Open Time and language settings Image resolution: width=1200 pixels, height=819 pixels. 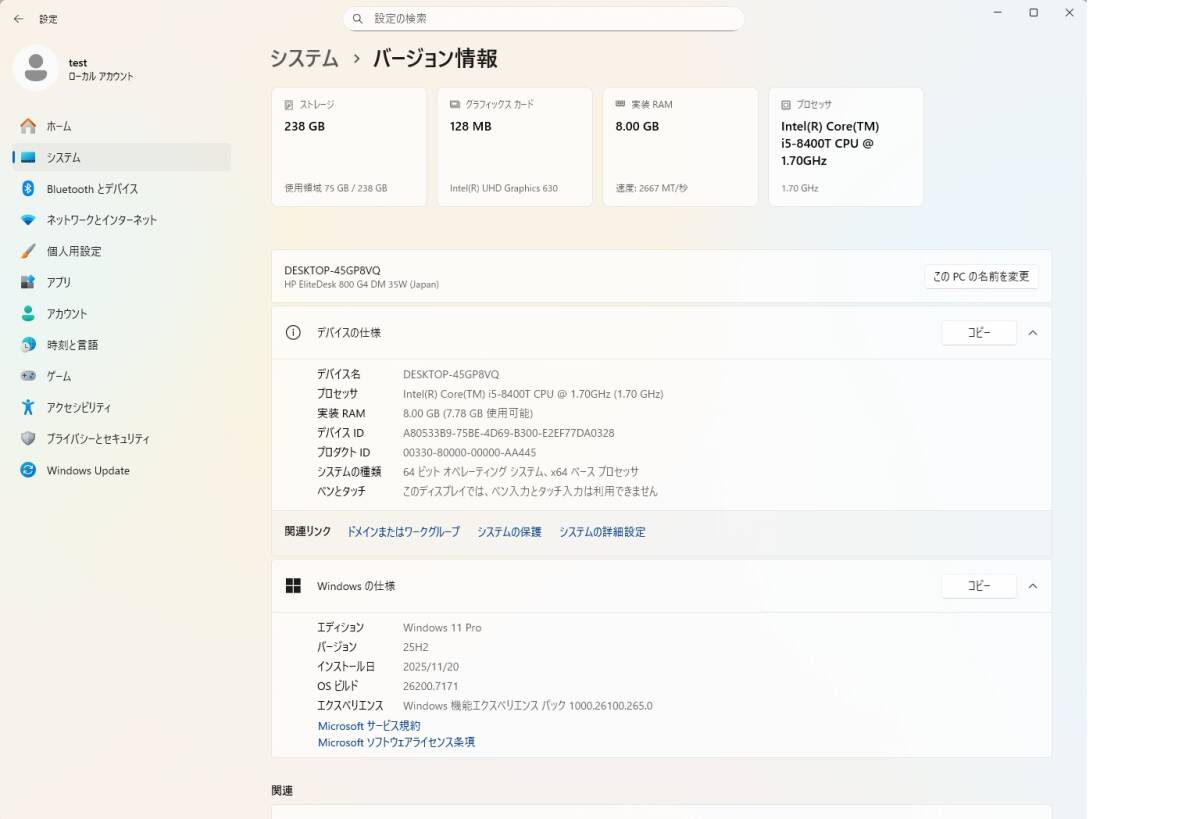click(72, 345)
